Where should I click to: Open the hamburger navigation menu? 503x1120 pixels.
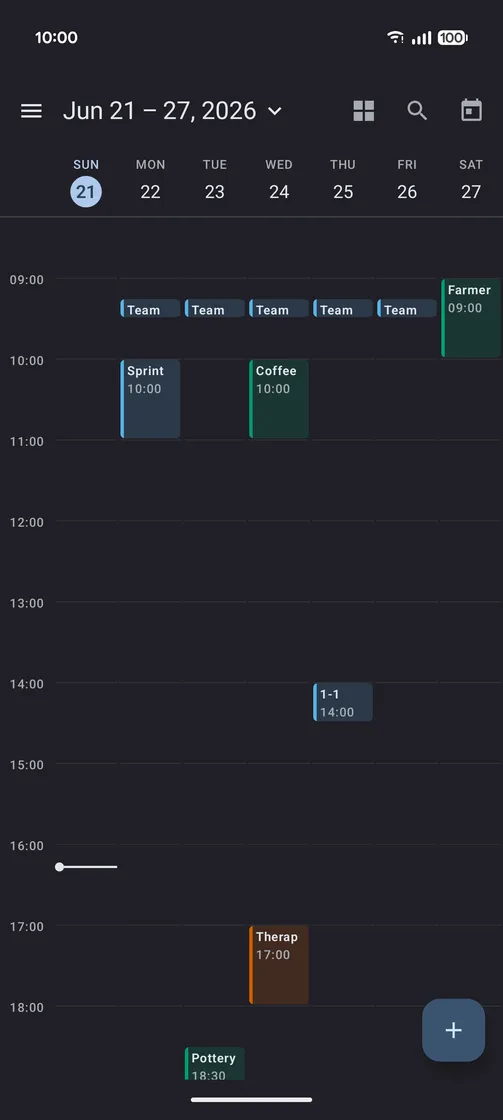(31, 111)
